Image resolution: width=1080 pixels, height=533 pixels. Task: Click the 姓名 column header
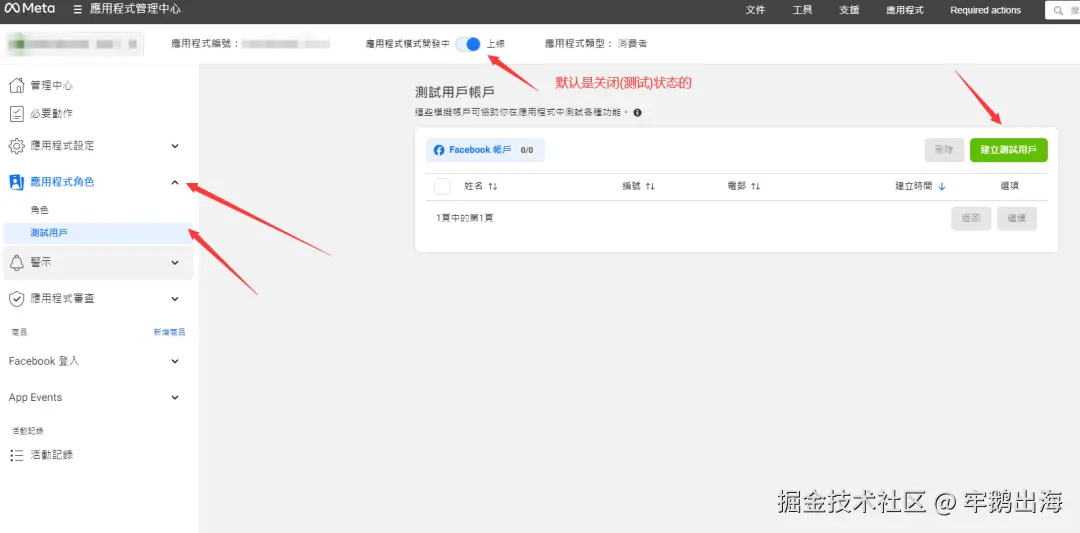click(x=474, y=187)
